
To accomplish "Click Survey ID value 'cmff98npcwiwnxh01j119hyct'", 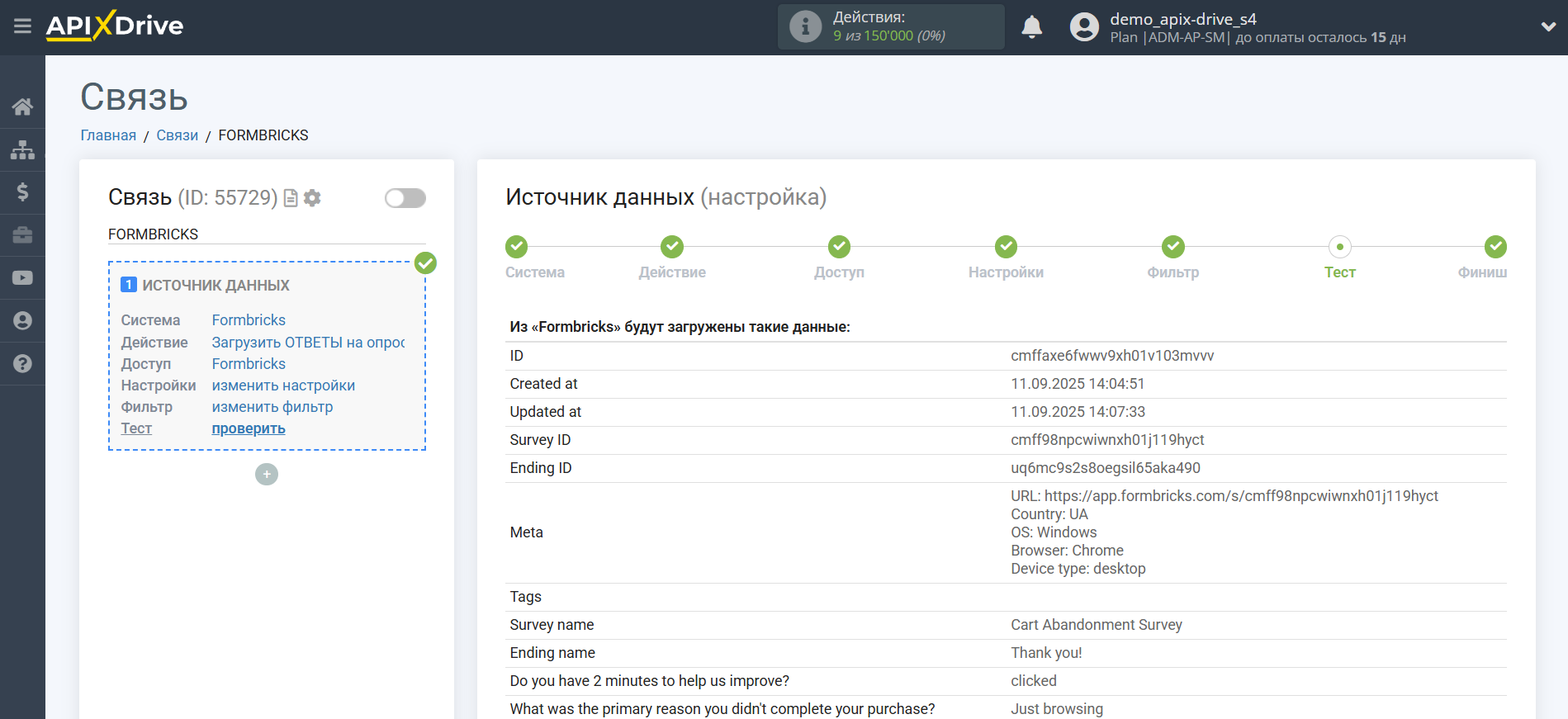I will (x=1107, y=440).
